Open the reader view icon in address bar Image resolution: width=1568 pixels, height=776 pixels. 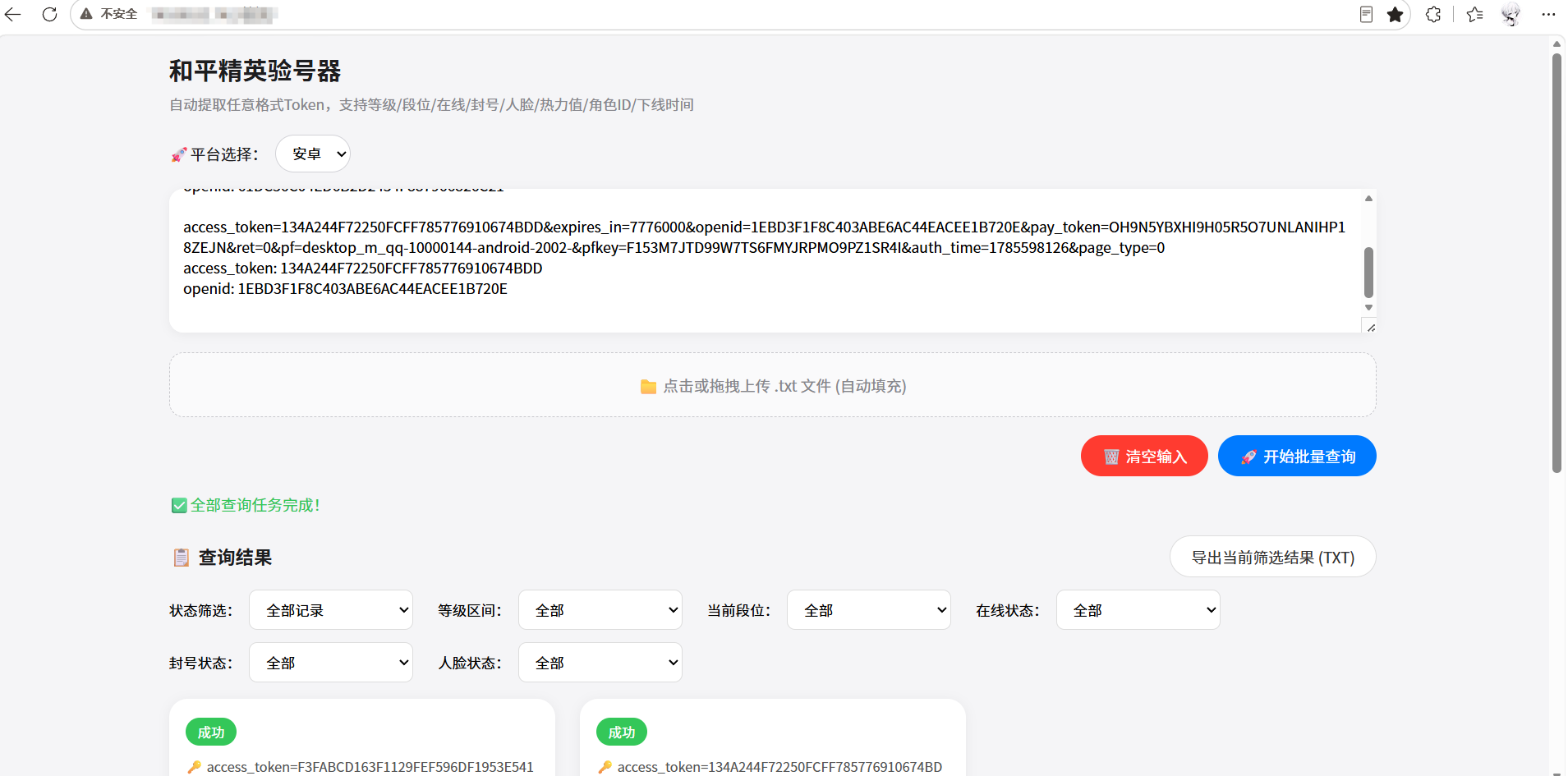tap(1366, 14)
